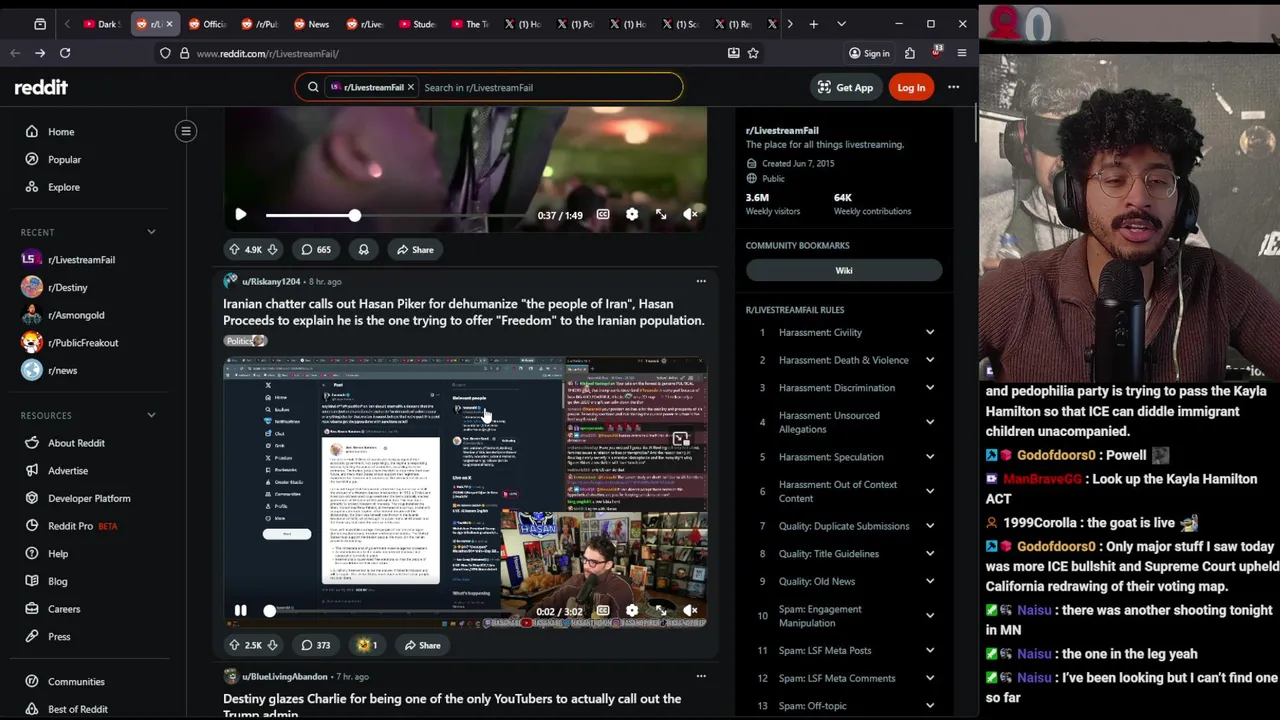The width and height of the screenshot is (1280, 720).
Task: Go forward with browser forward arrow
Action: point(40,53)
